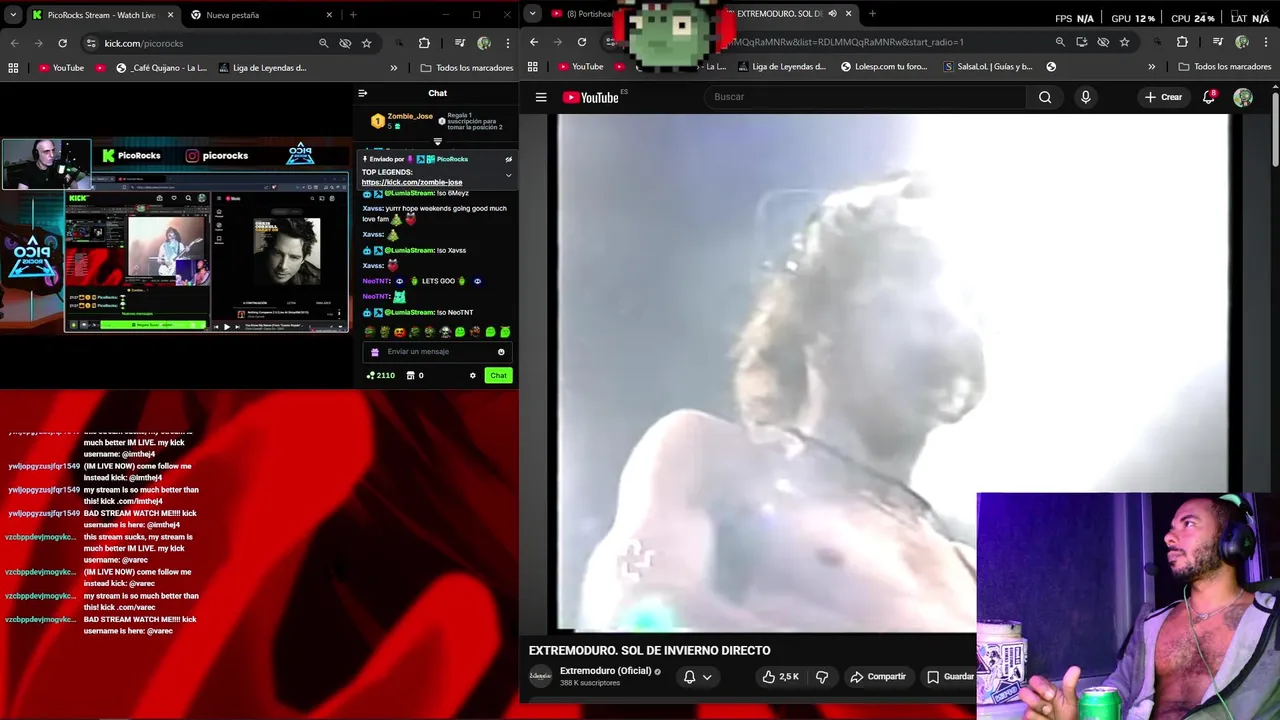Reload the kick.com page
The image size is (1280, 720).
[x=62, y=43]
